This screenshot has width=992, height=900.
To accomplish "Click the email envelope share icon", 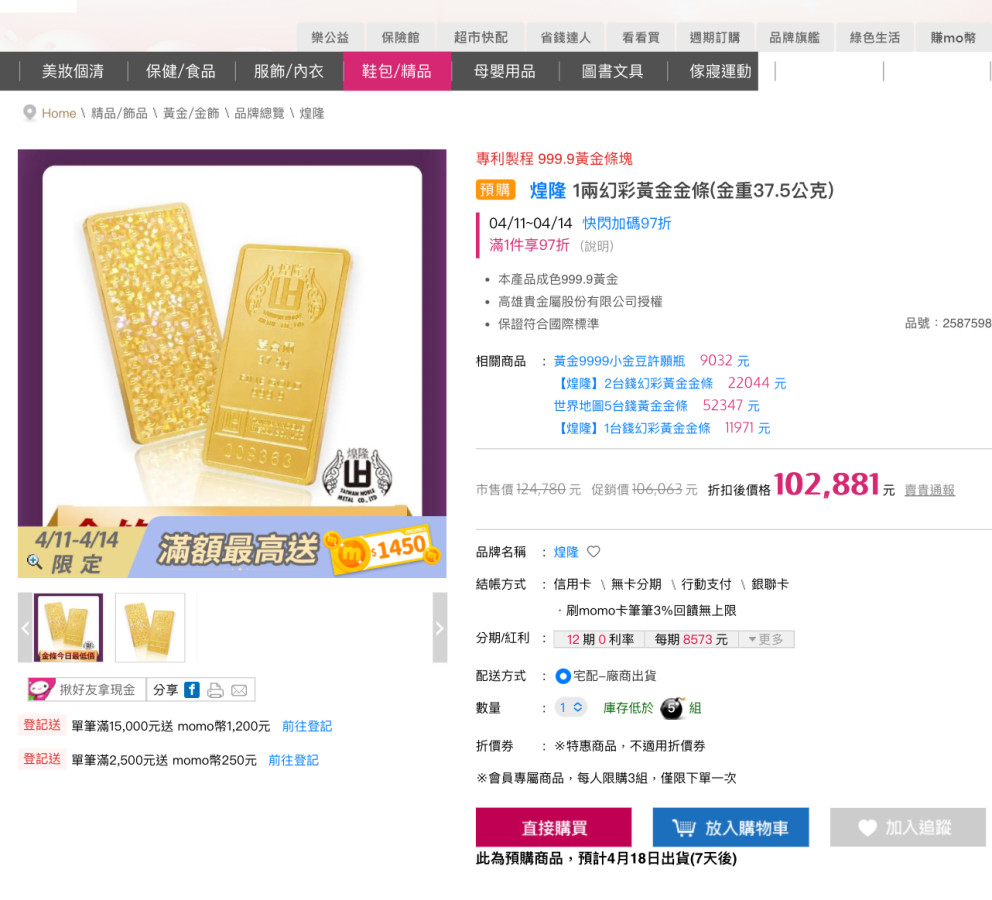I will pyautogui.click(x=239, y=690).
